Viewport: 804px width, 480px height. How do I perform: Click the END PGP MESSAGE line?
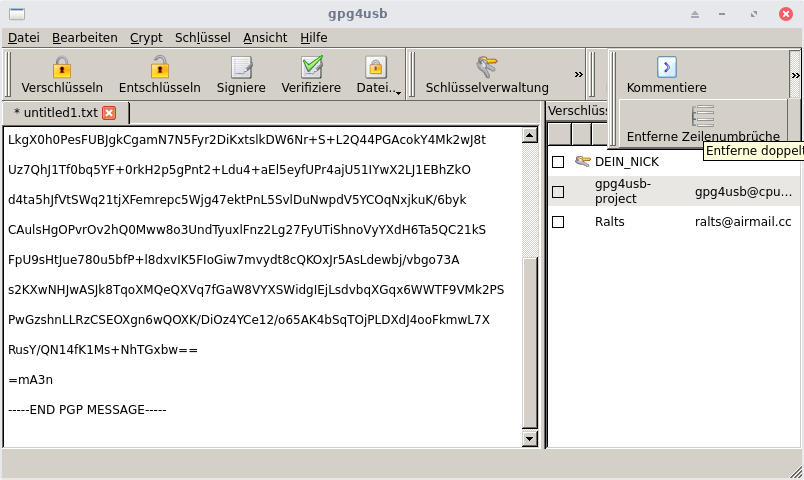[87, 410]
